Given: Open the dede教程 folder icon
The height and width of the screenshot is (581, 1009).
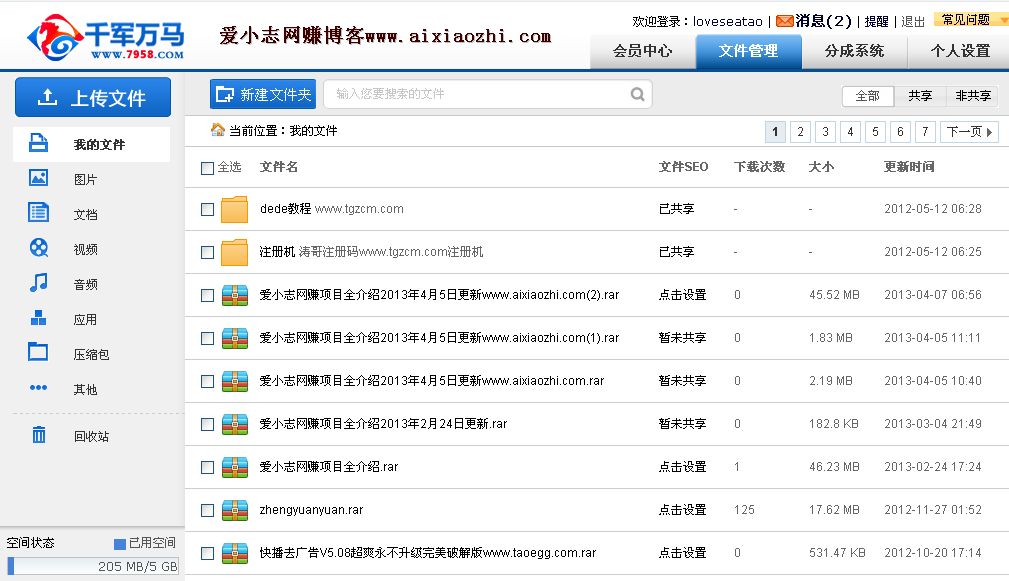Looking at the screenshot, I should click(x=234, y=209).
